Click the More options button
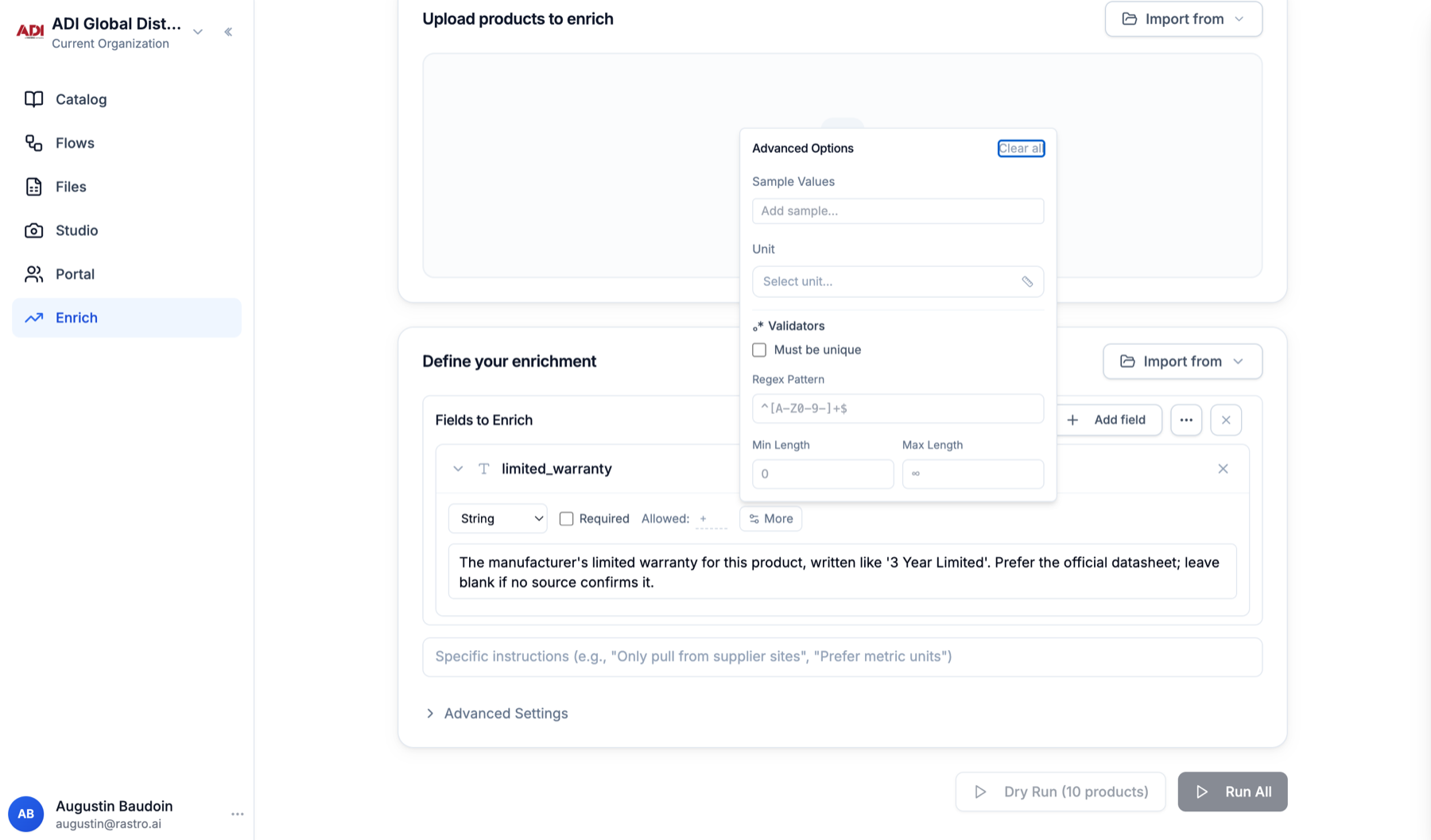Image resolution: width=1431 pixels, height=840 pixels. 770,519
